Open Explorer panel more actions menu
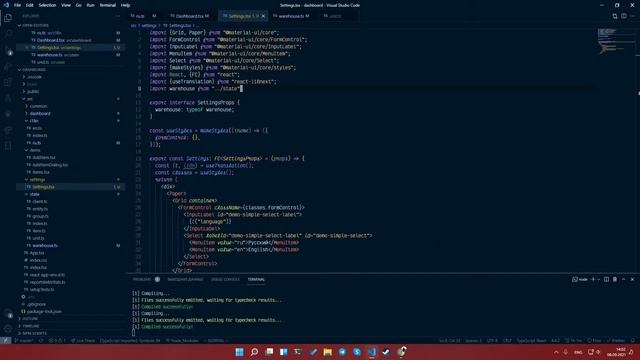 click(118, 16)
